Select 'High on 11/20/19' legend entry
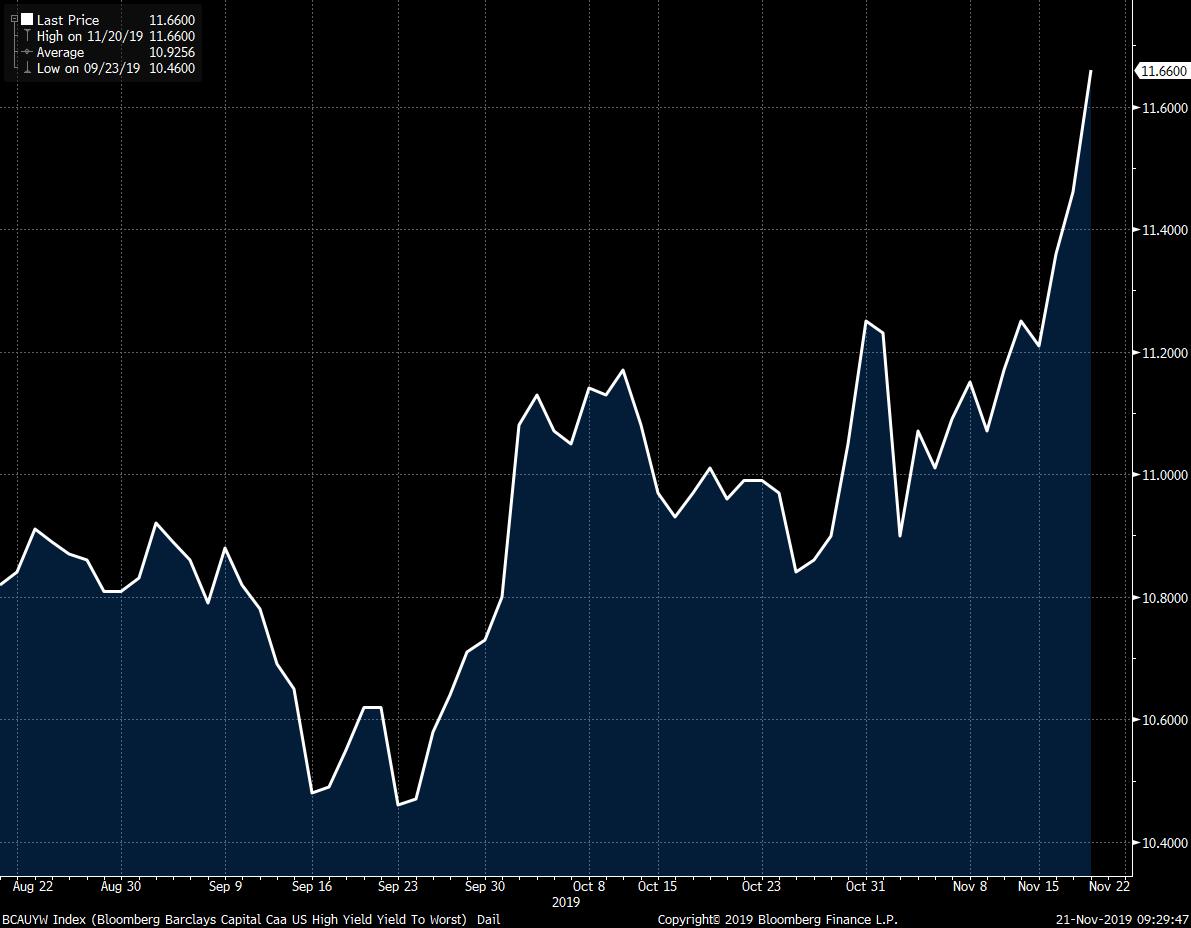This screenshot has width=1191, height=928. pyautogui.click(x=90, y=36)
